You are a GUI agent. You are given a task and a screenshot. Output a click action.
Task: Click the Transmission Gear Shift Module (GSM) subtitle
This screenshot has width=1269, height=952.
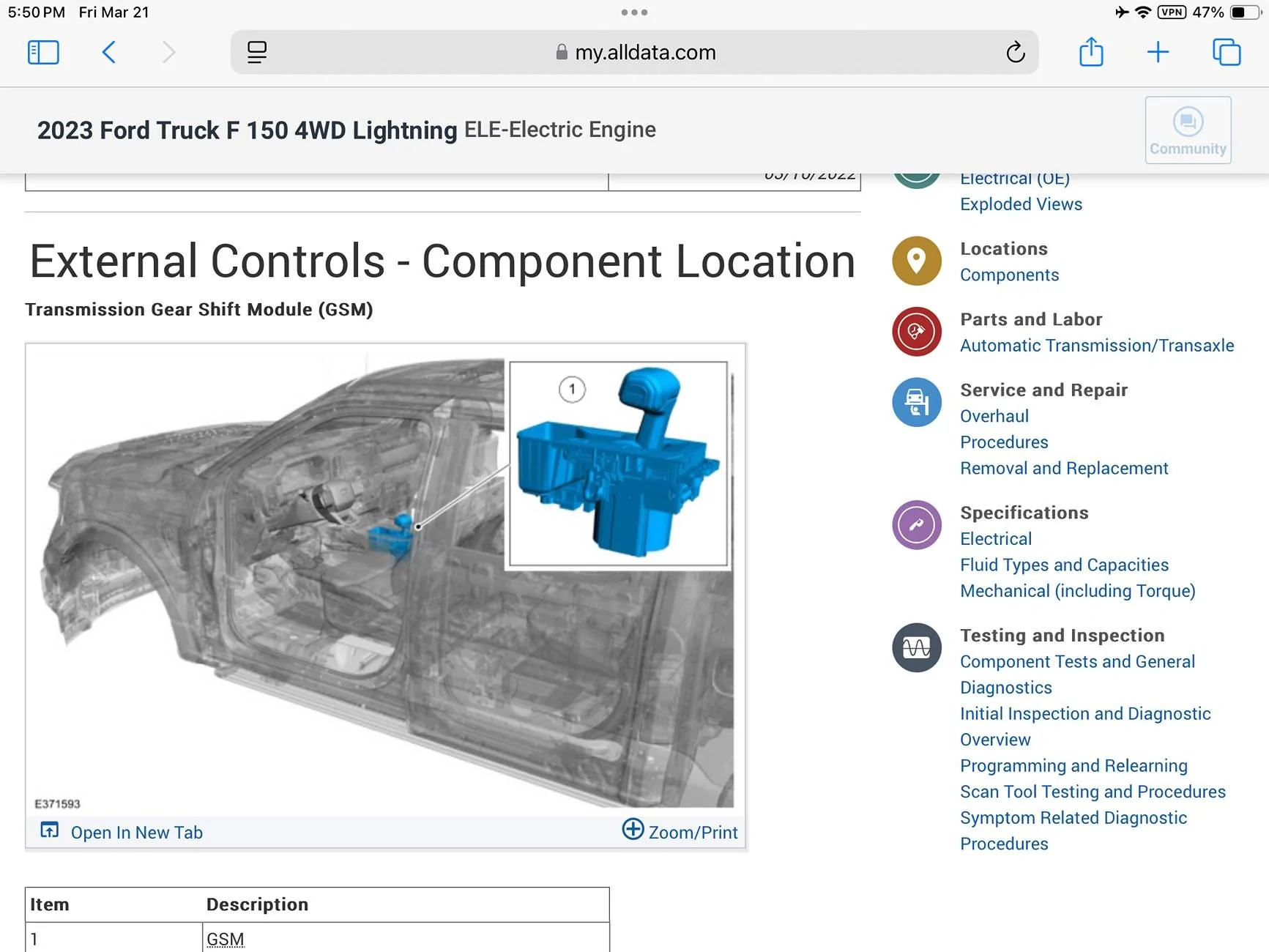coord(199,310)
